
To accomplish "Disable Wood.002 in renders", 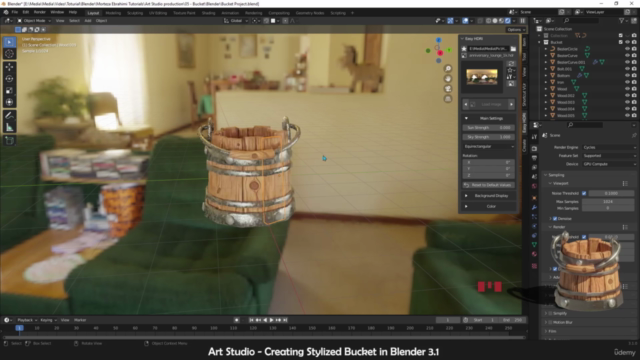I will (634, 96).
